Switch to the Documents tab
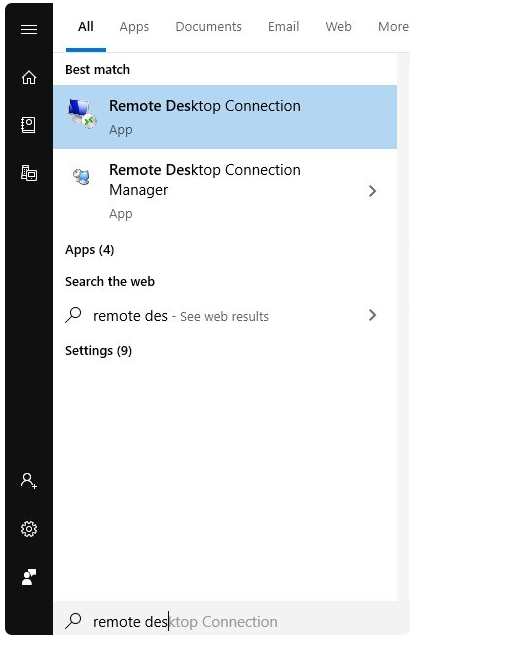Image resolution: width=519 pixels, height=647 pixels. [x=208, y=27]
